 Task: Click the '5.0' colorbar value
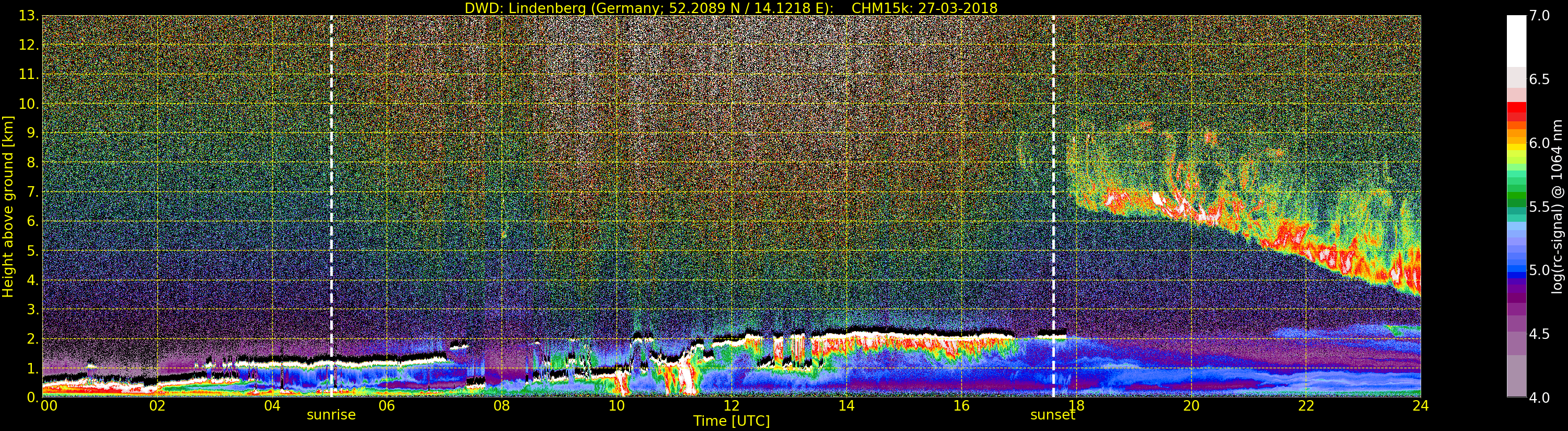pos(1539,270)
